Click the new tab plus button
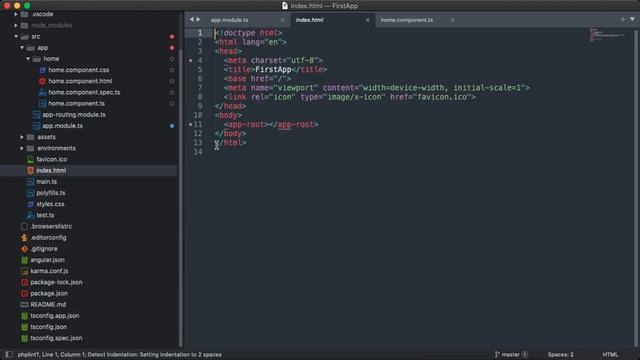This screenshot has width=640, height=360. click(622, 19)
